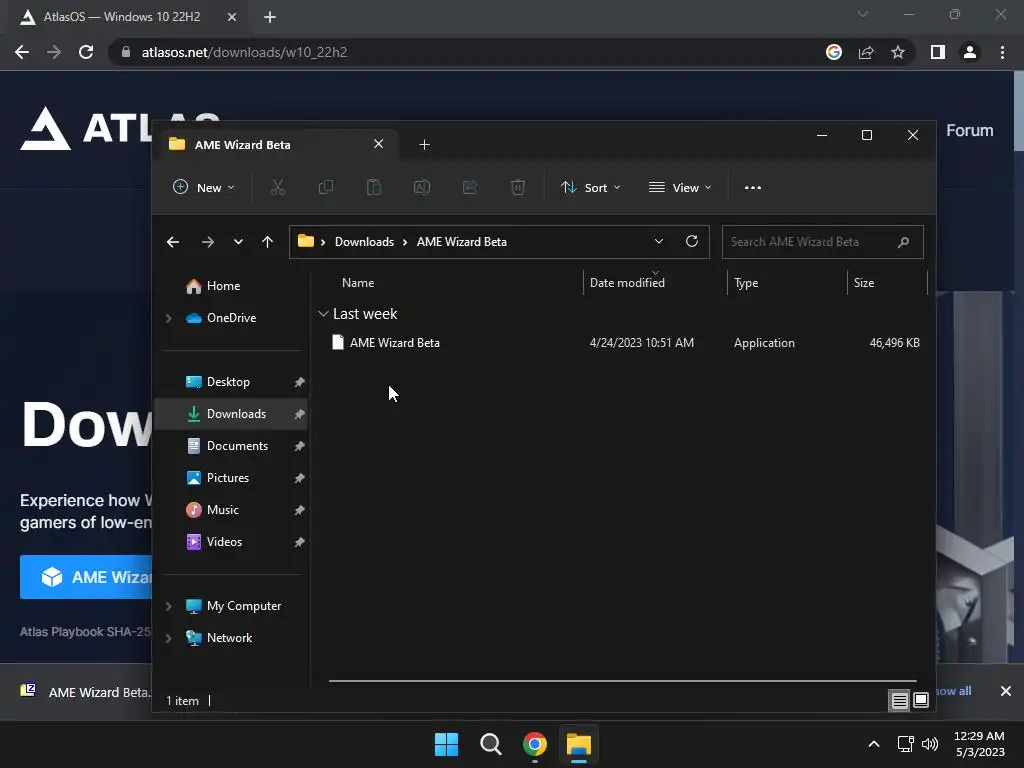Close the AME Wizard Beta Explorer tab
1024x768 pixels.
point(378,144)
